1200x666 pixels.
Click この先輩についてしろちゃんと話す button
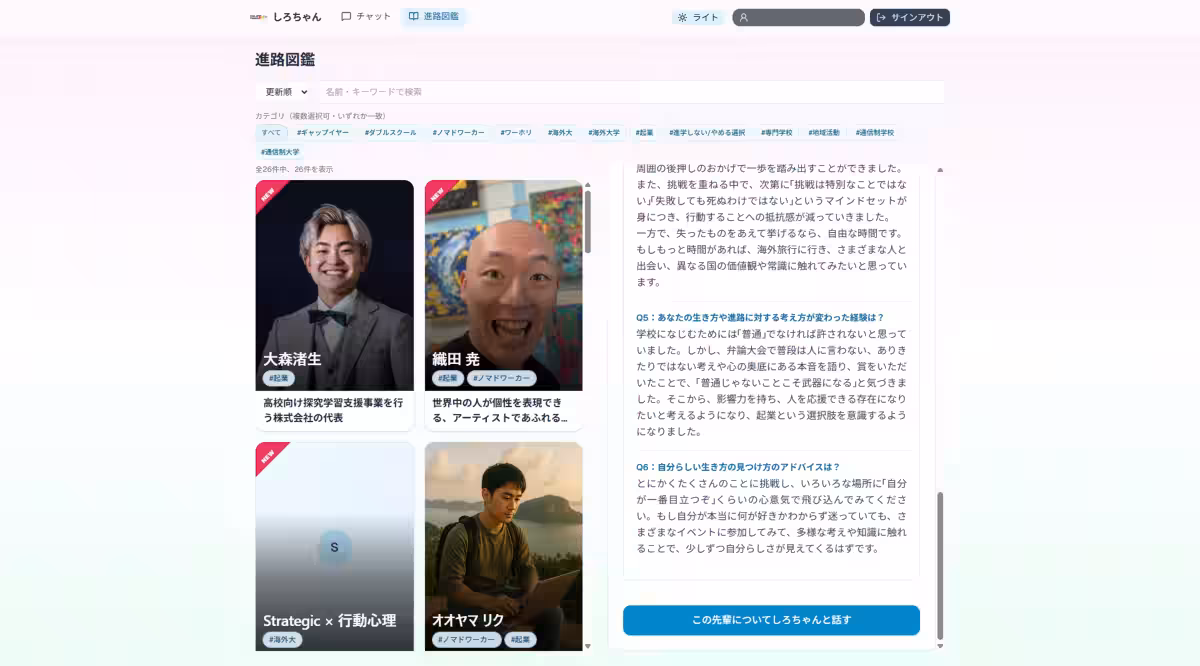pyautogui.click(x=770, y=620)
